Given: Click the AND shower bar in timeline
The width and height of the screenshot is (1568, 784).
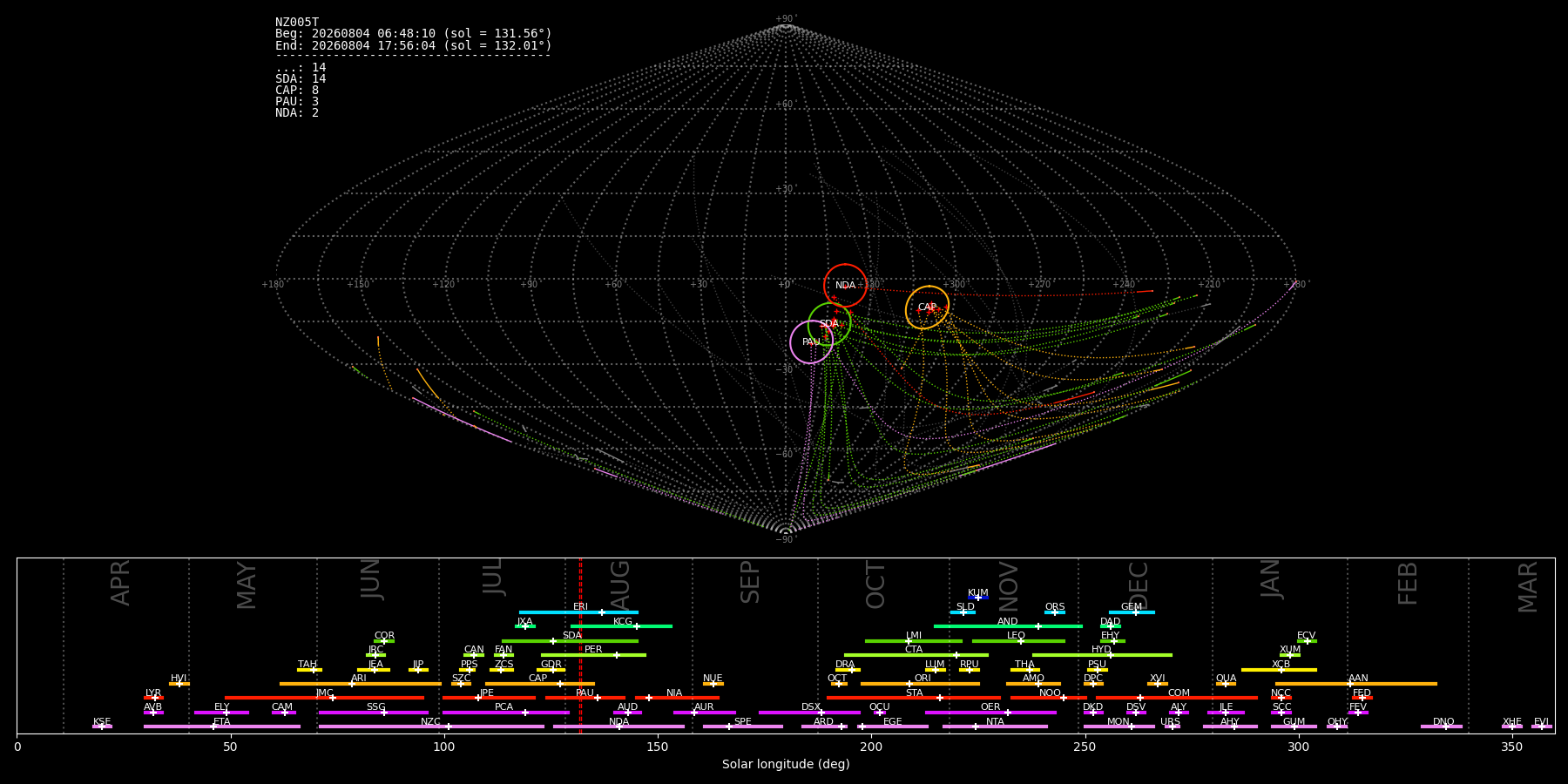Looking at the screenshot, I should coord(1008,626).
